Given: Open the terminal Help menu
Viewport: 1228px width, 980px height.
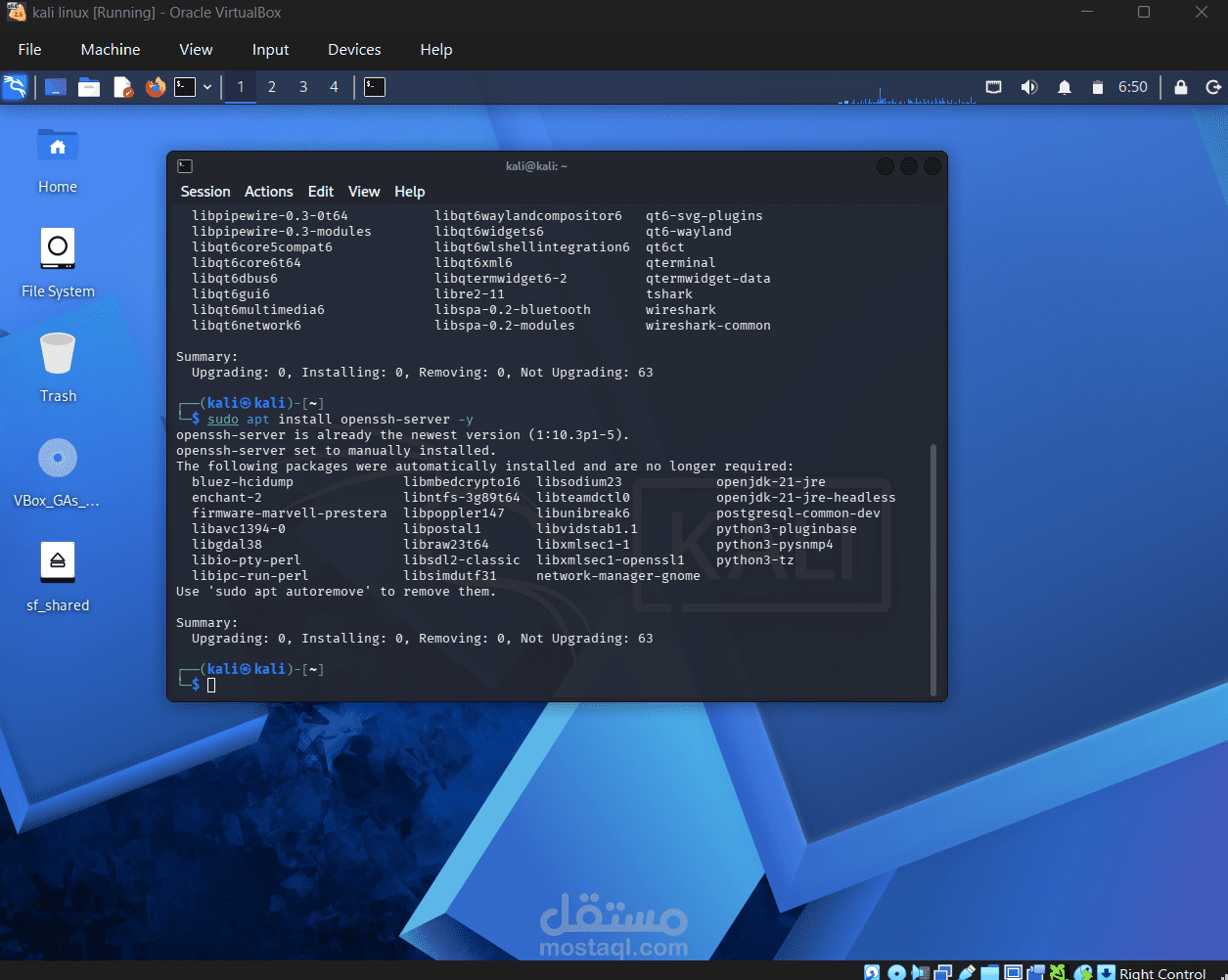Looking at the screenshot, I should [x=410, y=192].
